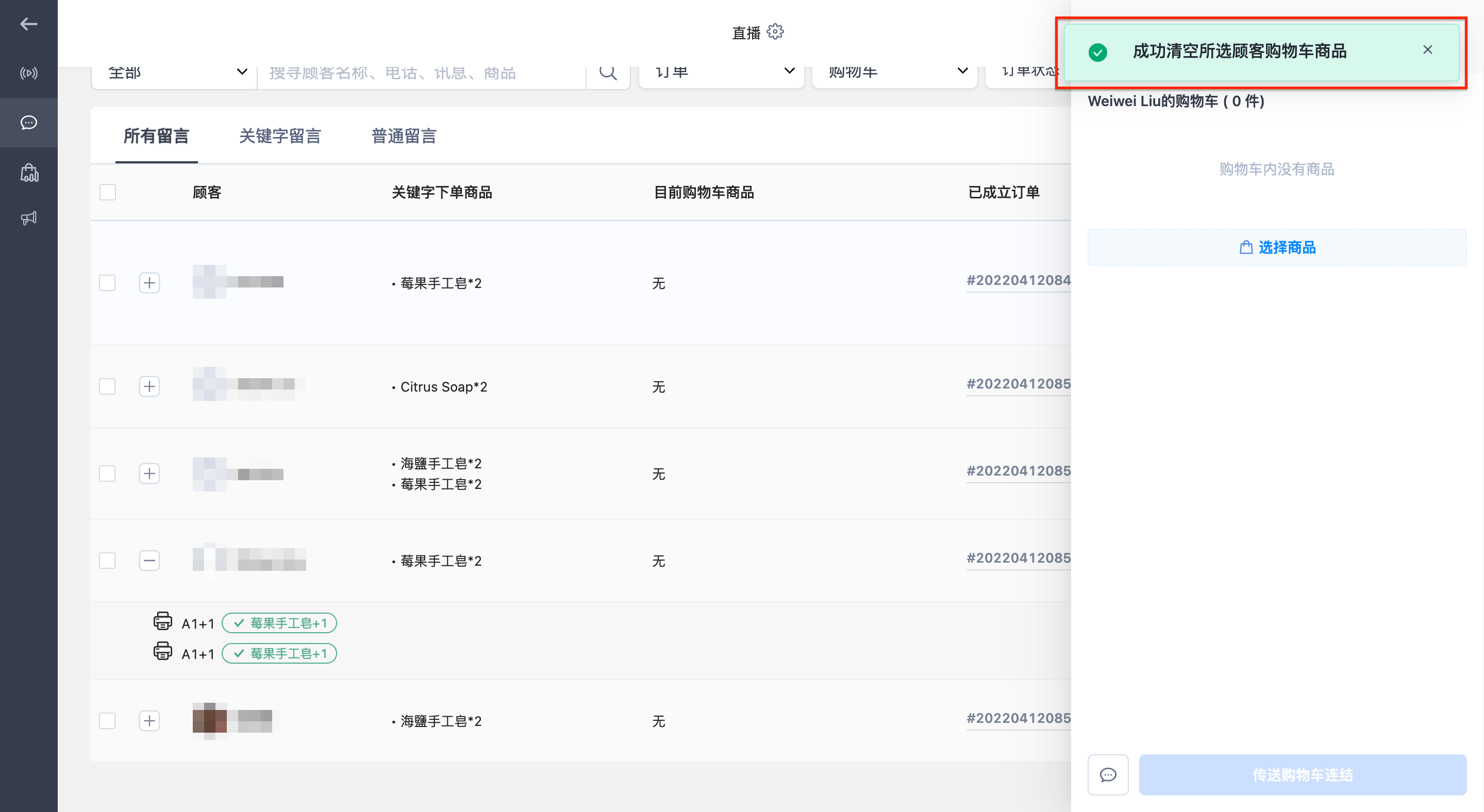Image resolution: width=1484 pixels, height=812 pixels.
Task: Click Weiwei Liu的购物车 title
Action: click(1176, 102)
